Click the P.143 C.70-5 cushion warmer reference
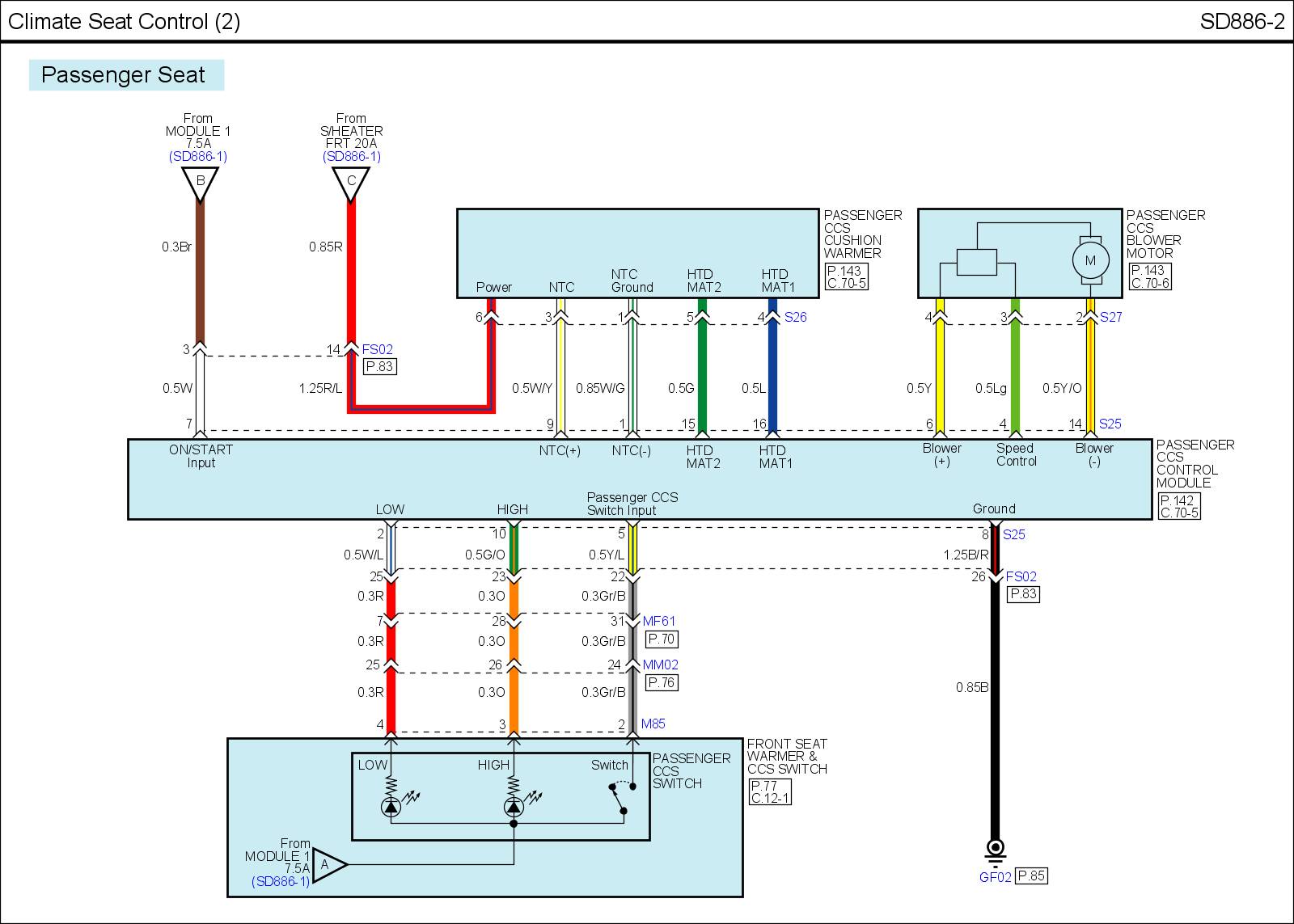 coord(846,277)
